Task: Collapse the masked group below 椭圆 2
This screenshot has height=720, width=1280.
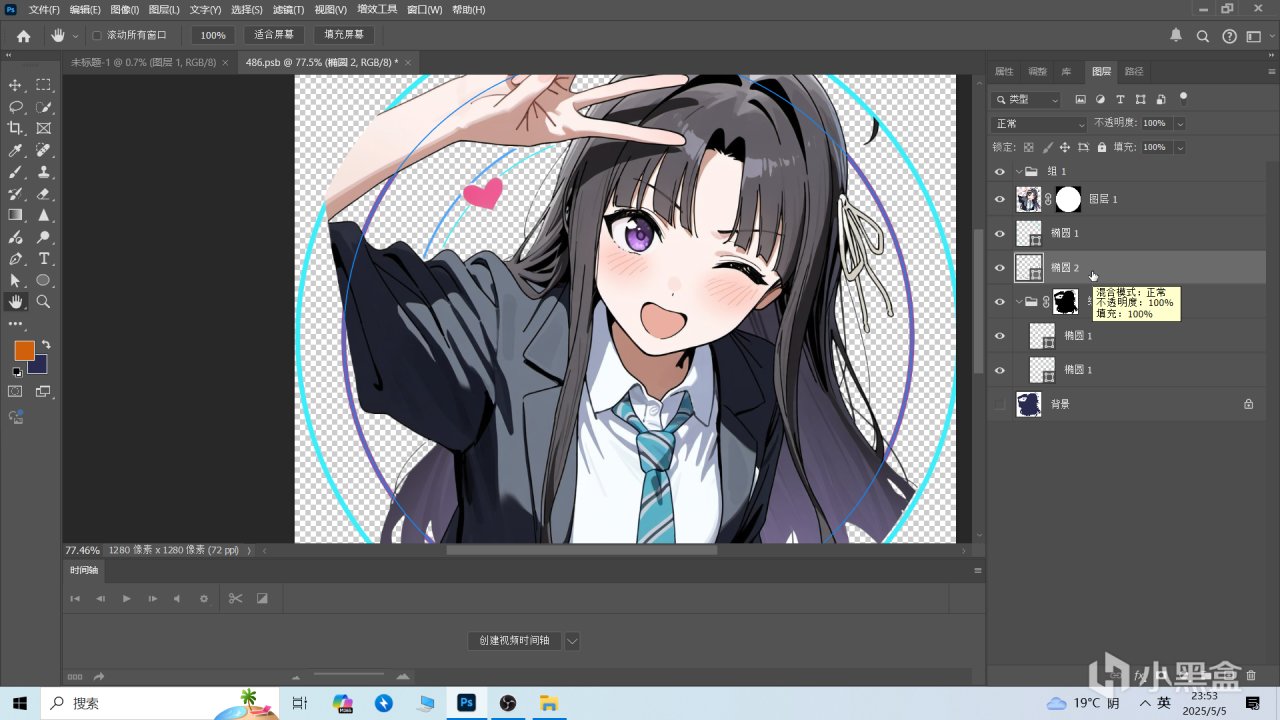Action: 1018,301
